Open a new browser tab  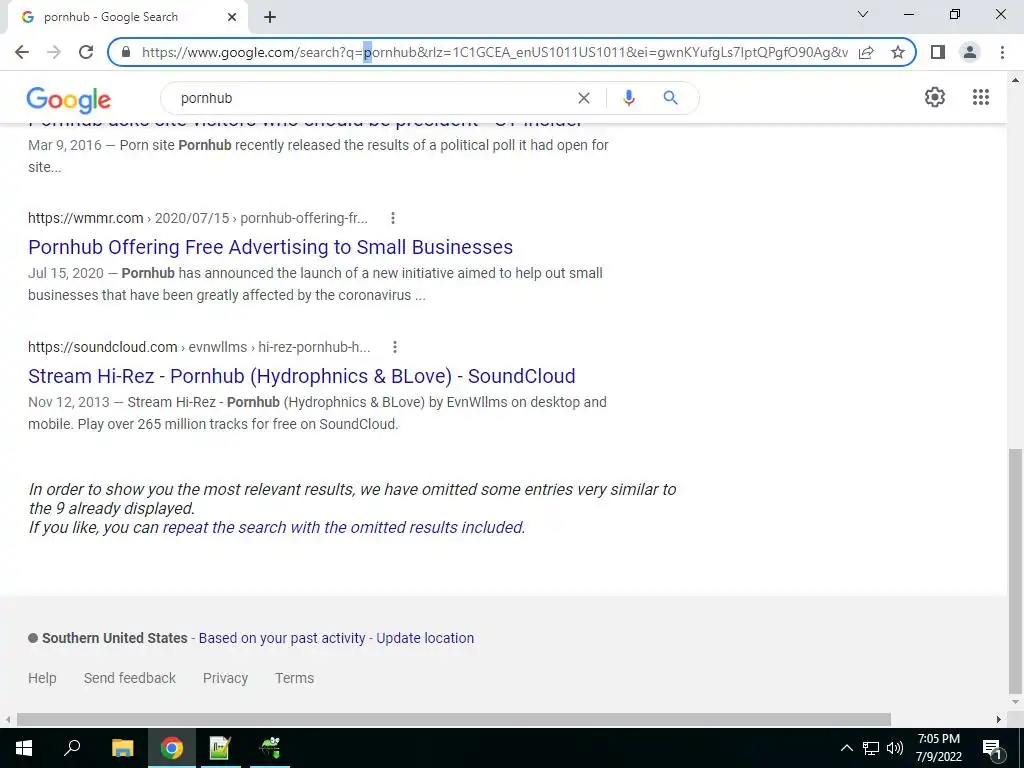tap(270, 17)
